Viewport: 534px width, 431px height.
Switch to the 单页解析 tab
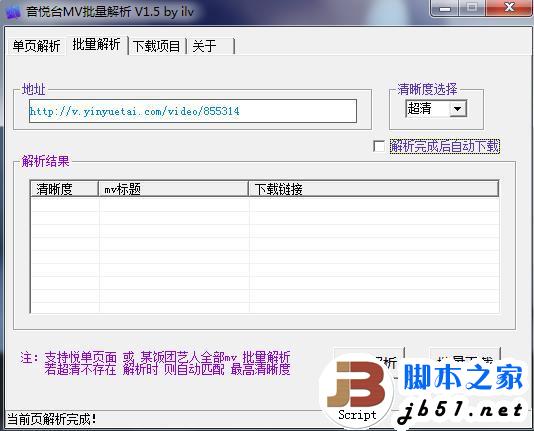click(x=36, y=46)
